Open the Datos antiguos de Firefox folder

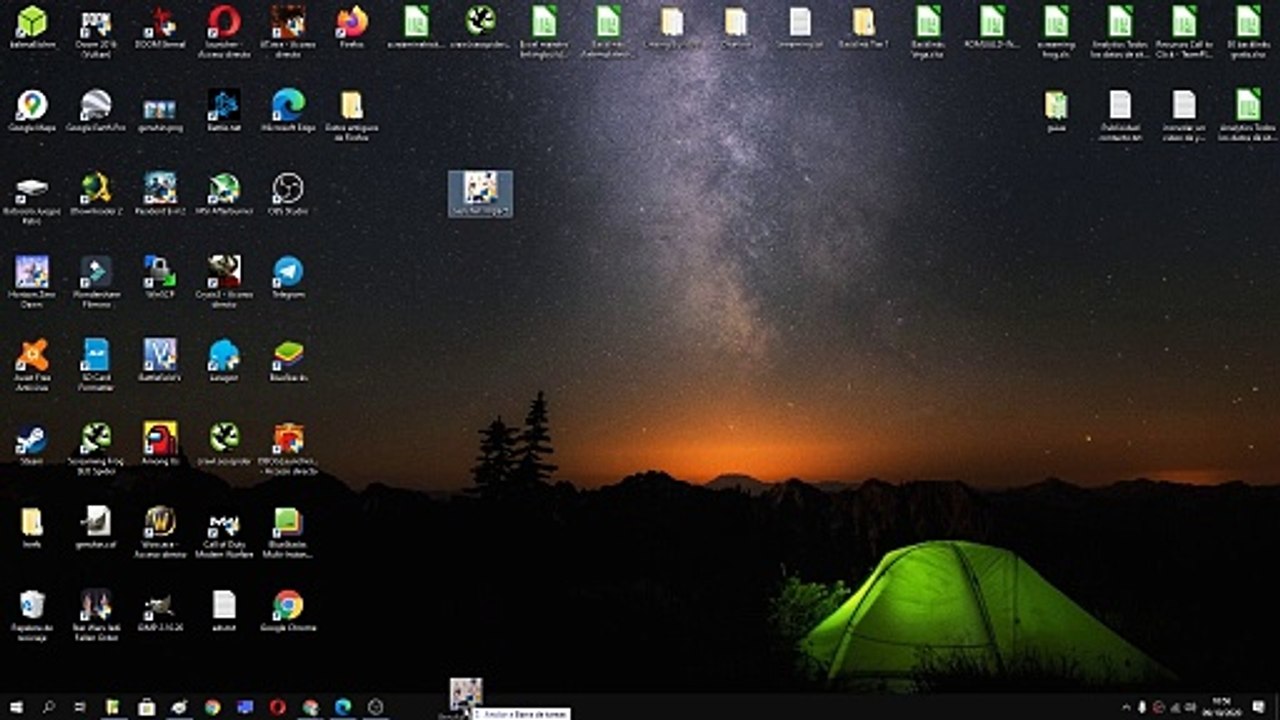[352, 115]
